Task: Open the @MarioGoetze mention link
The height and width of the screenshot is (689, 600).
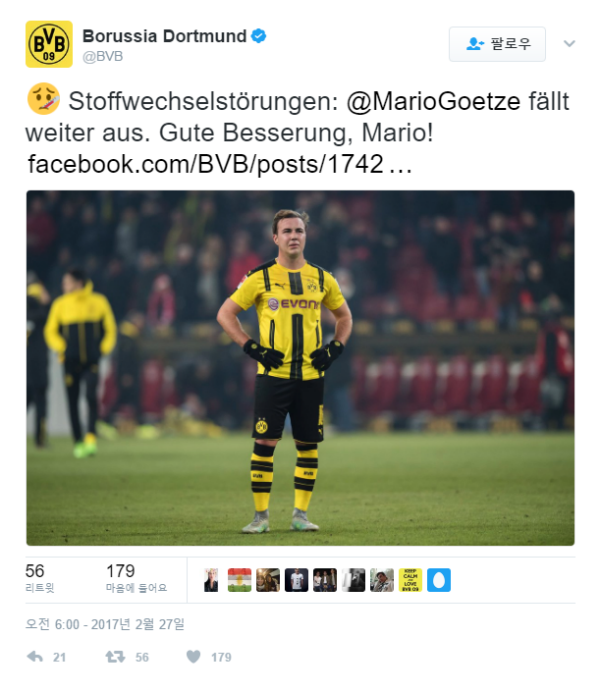Action: tap(433, 102)
